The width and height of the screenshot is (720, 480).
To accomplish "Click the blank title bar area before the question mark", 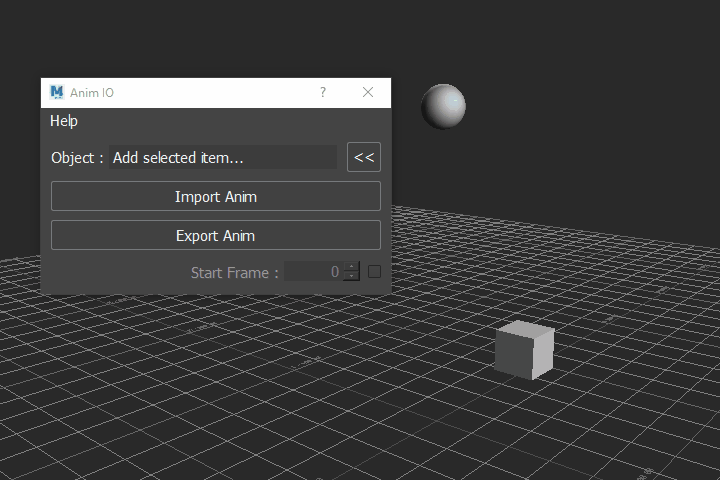I will (214, 93).
